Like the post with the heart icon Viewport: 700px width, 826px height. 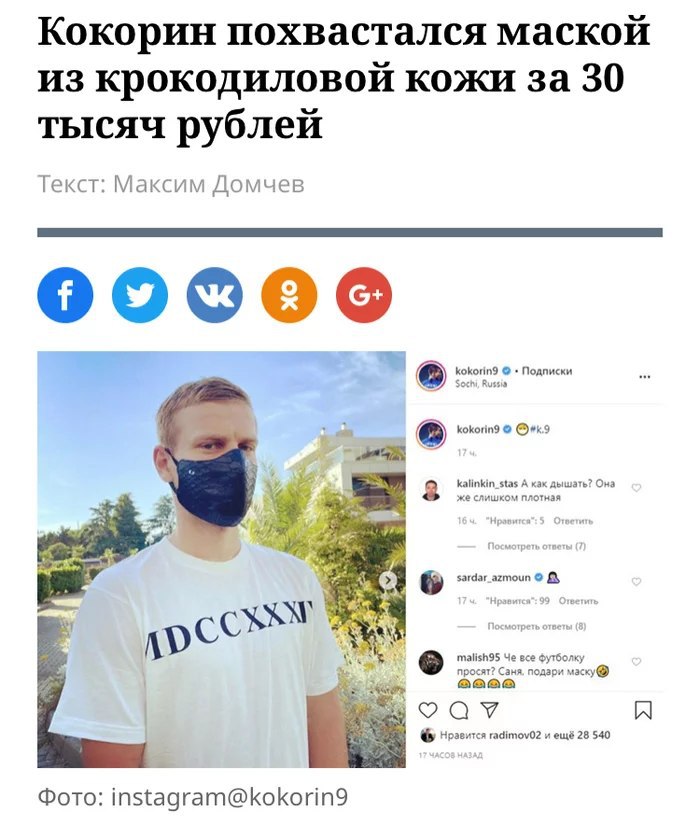click(428, 711)
